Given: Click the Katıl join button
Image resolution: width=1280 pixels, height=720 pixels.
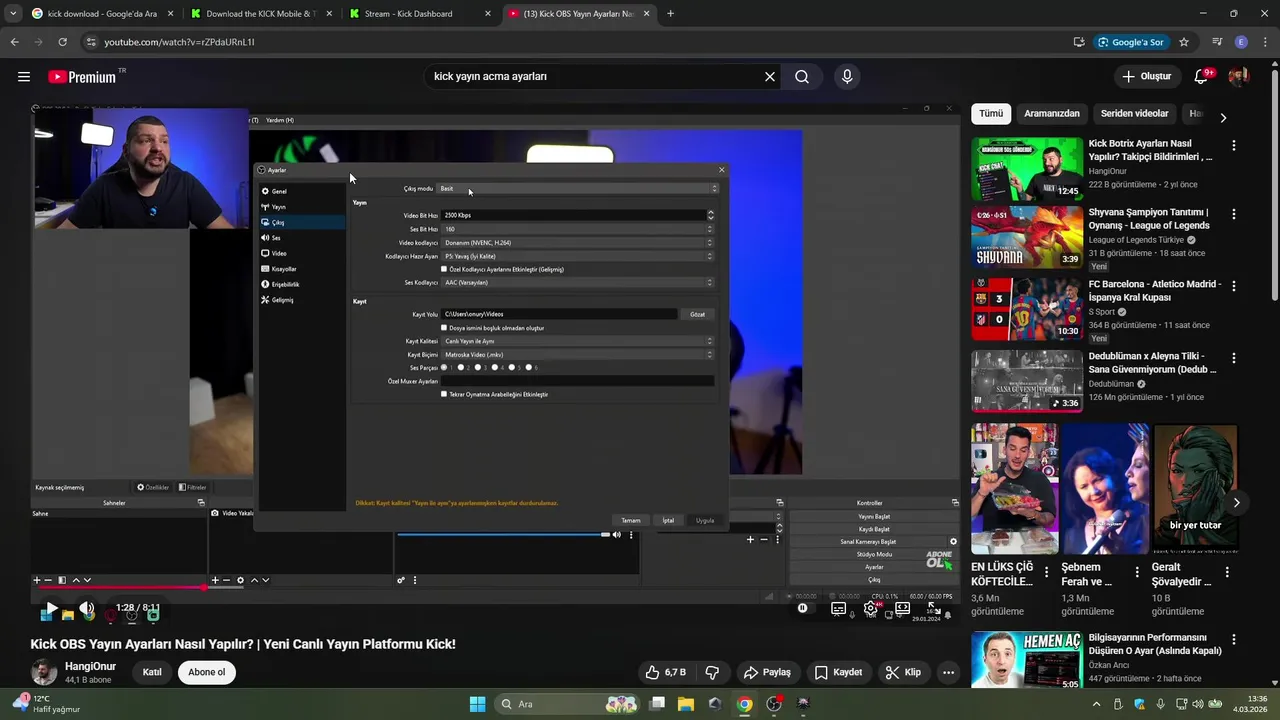Looking at the screenshot, I should (x=152, y=672).
